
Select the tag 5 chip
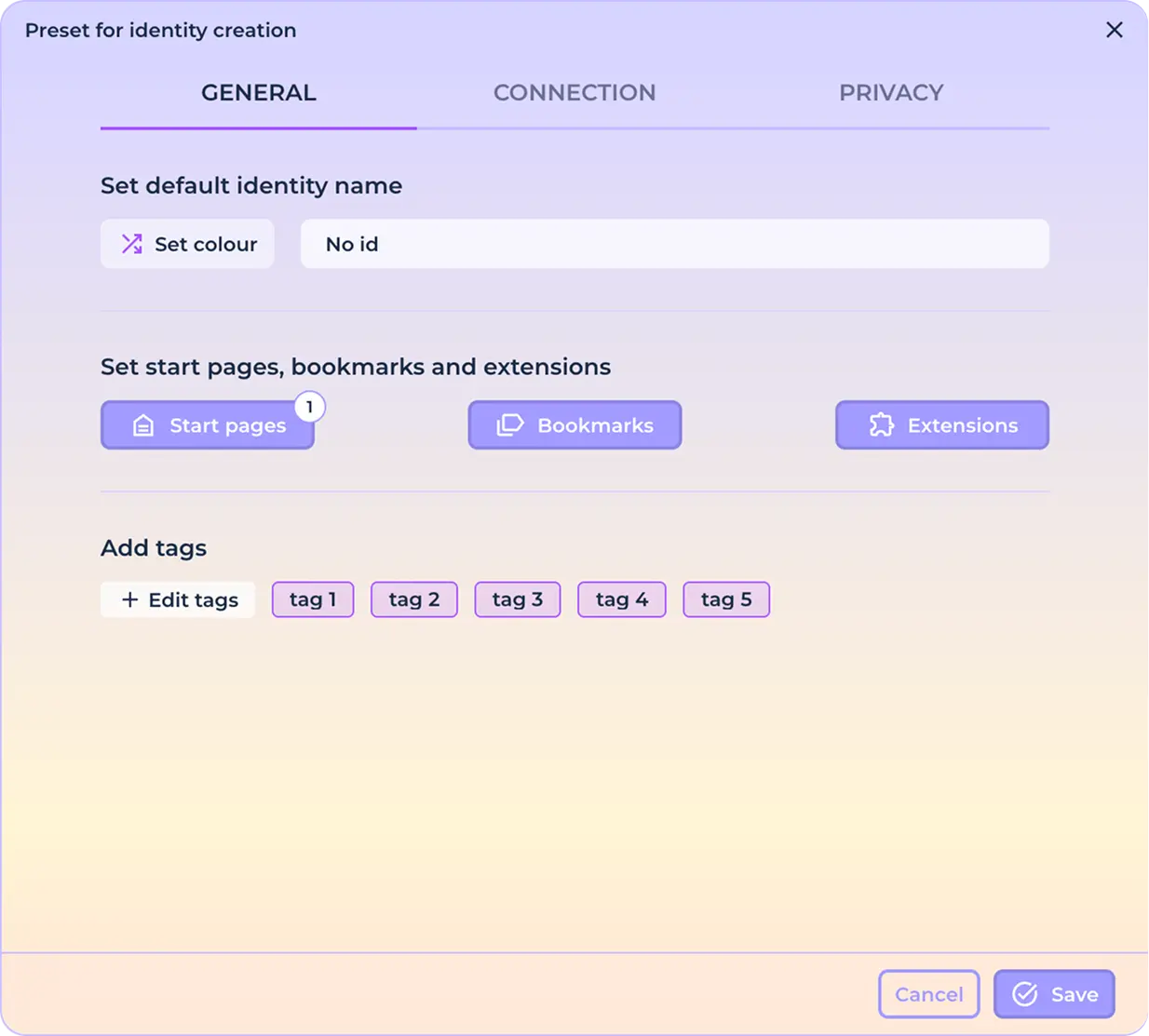point(726,599)
